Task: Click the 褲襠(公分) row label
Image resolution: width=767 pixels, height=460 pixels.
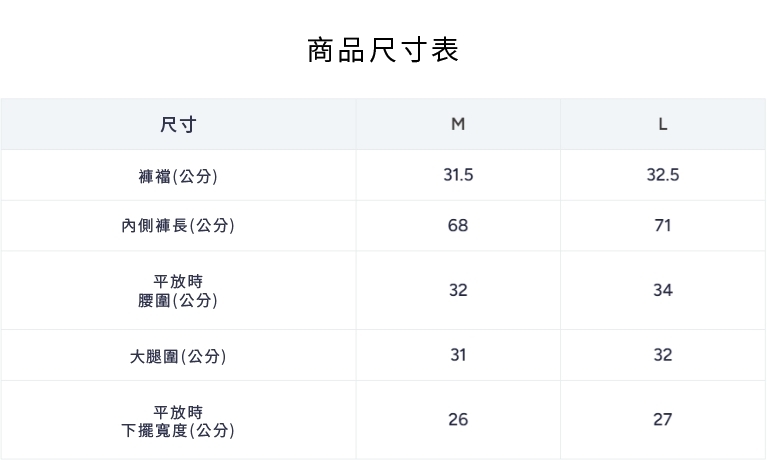Action: pos(178,176)
